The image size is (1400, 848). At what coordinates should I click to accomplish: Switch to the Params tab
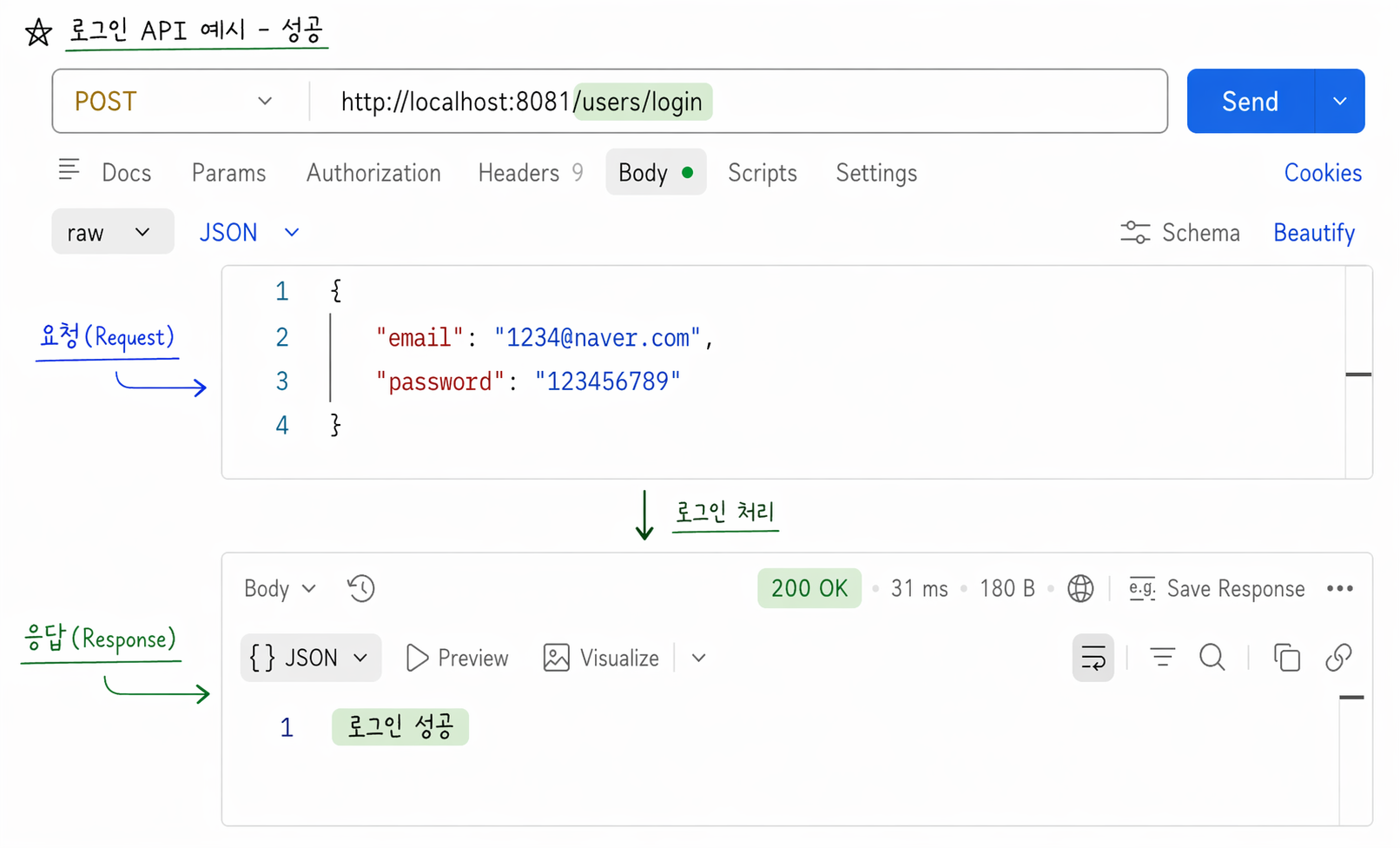(228, 173)
